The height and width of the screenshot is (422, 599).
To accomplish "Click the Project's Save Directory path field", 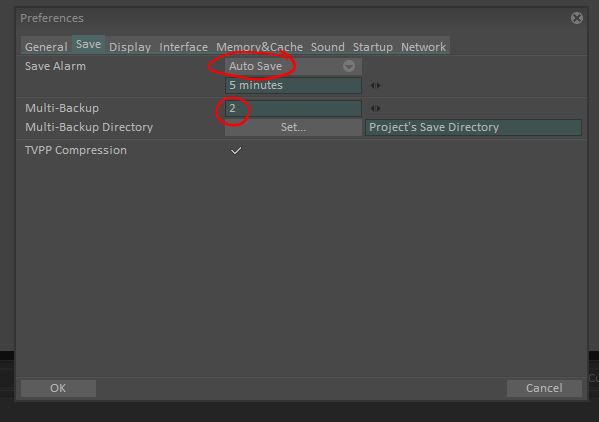I will point(473,127).
